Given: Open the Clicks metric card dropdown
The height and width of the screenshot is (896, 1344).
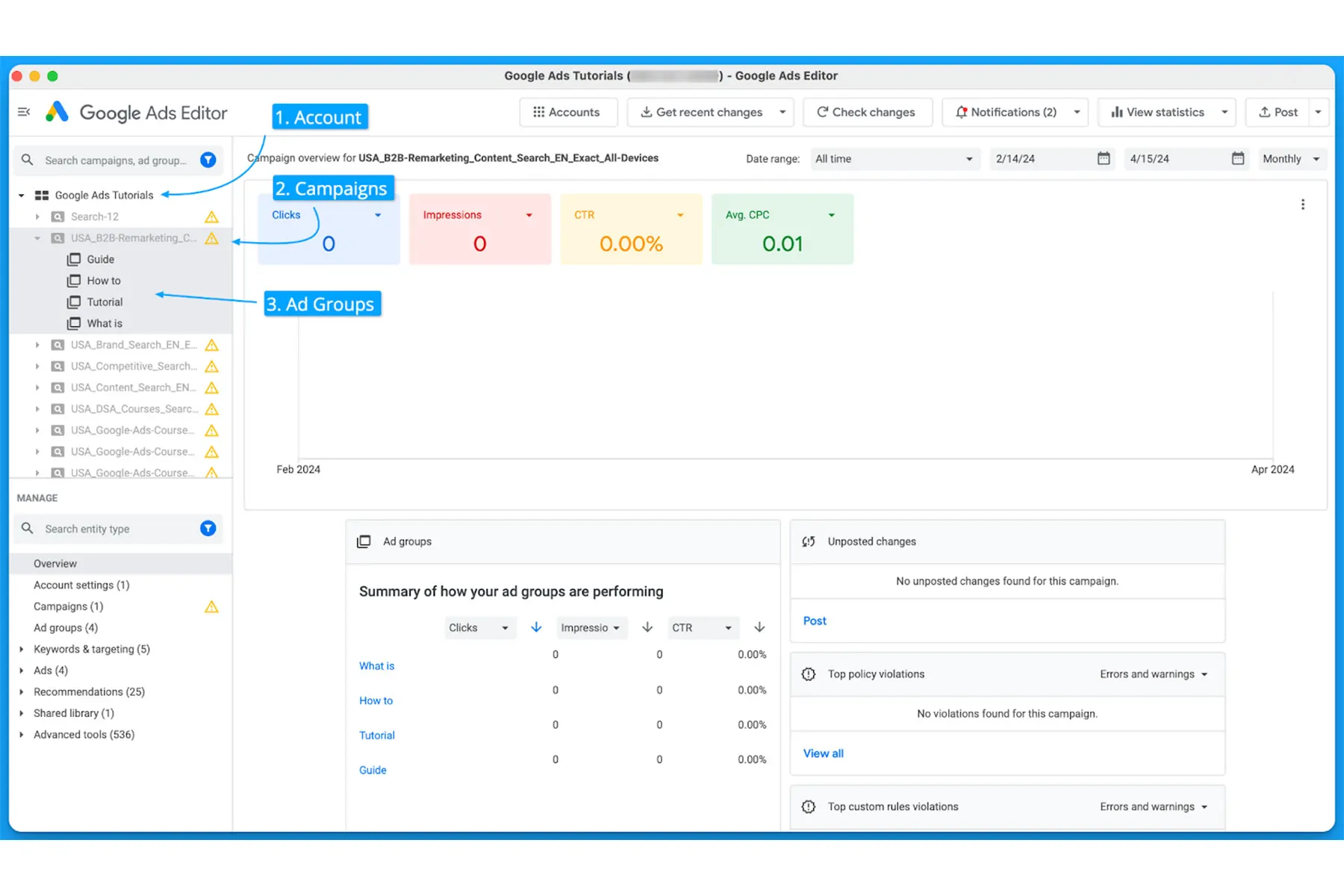Looking at the screenshot, I should 378,215.
